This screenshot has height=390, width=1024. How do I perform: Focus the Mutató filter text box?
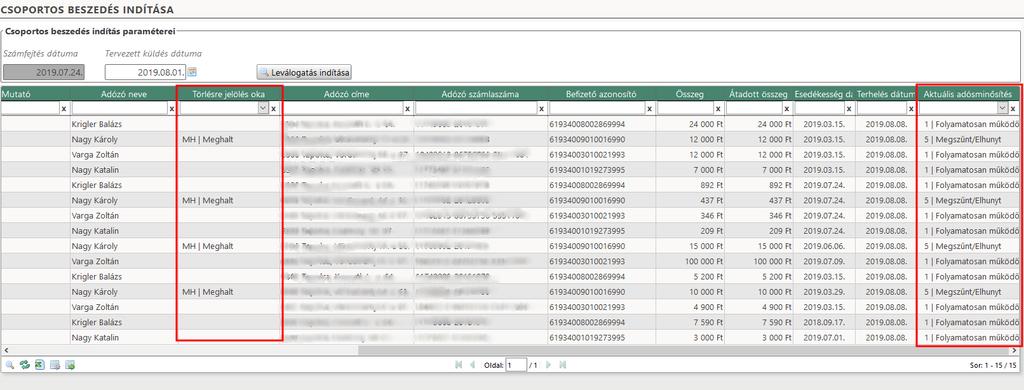30,108
